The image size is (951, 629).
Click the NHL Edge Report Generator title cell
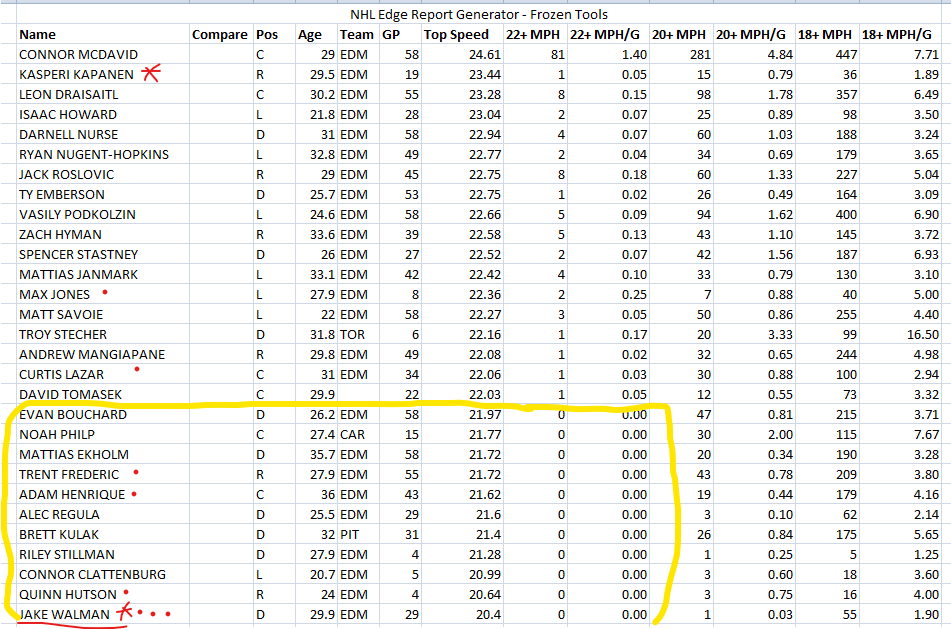(478, 14)
